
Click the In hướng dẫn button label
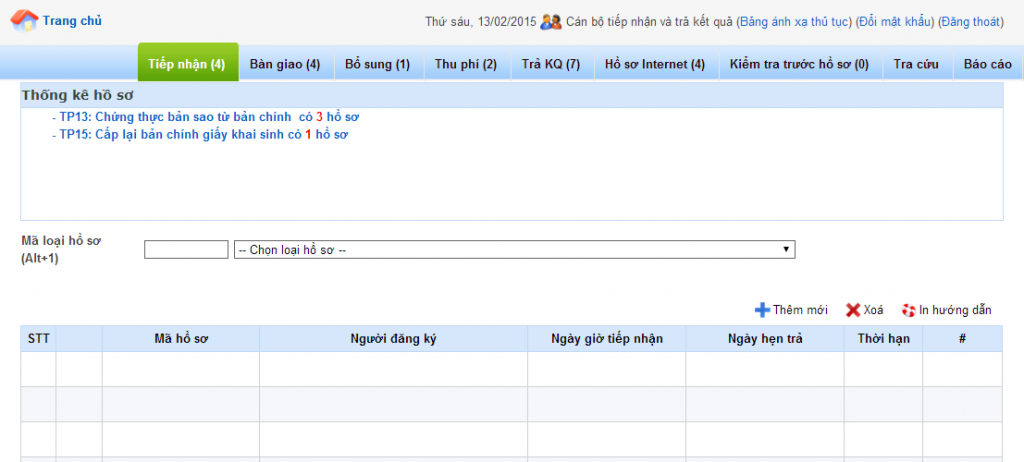pyautogui.click(x=955, y=310)
